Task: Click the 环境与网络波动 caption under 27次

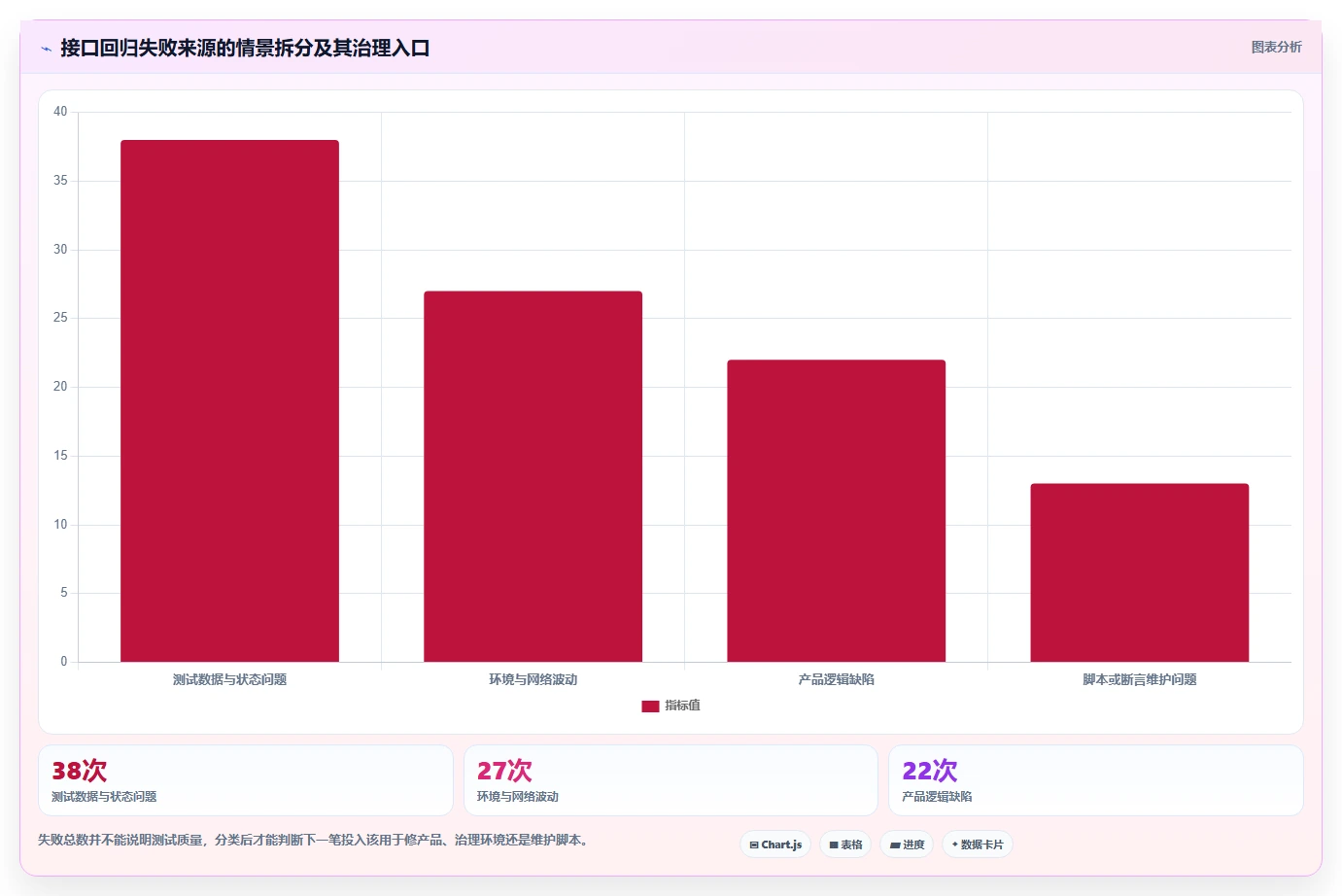Action: [518, 796]
